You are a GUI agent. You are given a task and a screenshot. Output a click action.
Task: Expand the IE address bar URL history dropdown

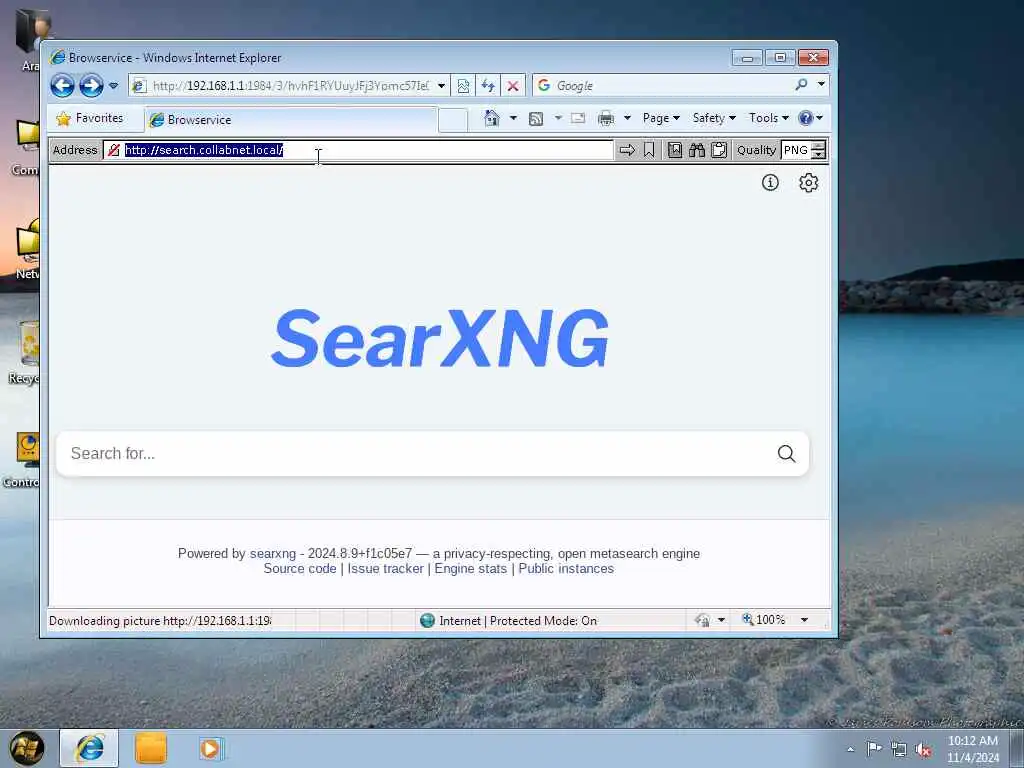tap(442, 86)
